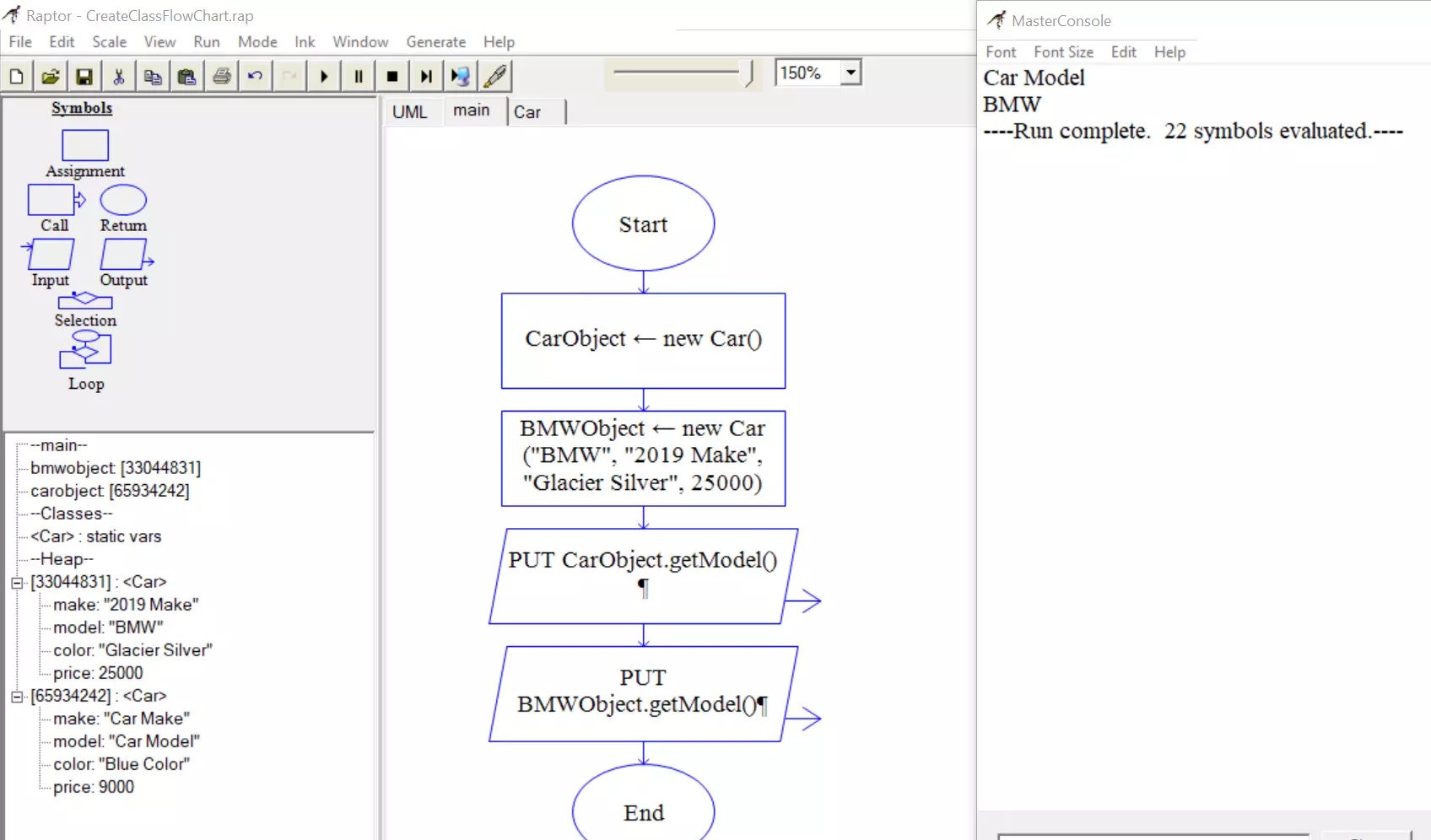
Task: Open the Generate menu
Action: (436, 41)
